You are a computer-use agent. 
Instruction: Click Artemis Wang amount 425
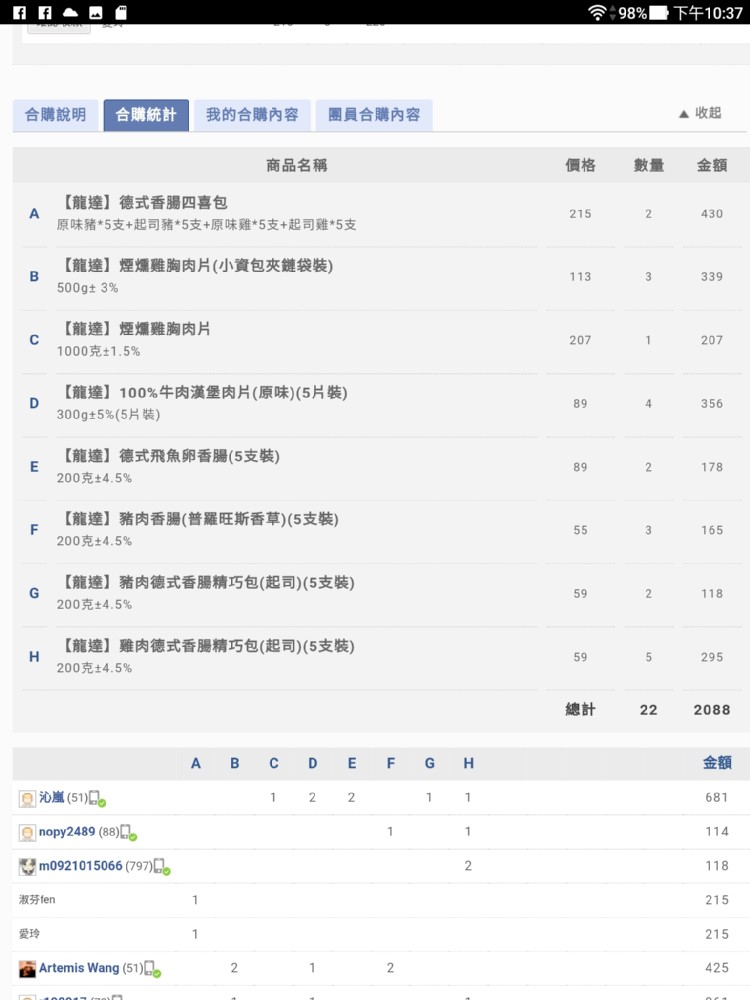(x=717, y=968)
